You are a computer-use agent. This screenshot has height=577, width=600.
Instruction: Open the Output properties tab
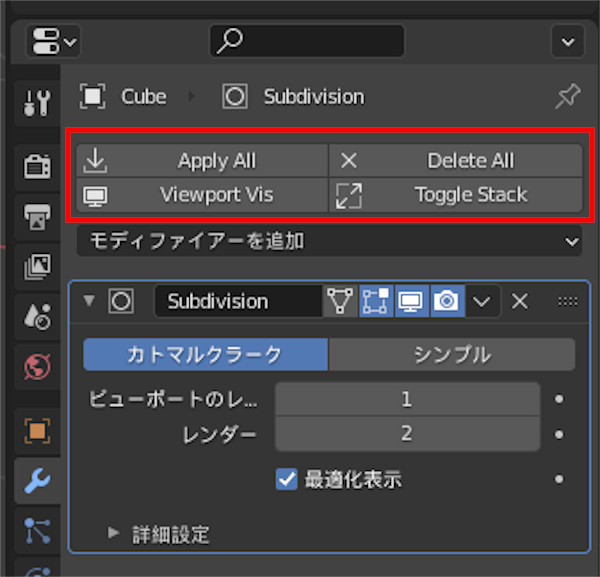coord(37,217)
